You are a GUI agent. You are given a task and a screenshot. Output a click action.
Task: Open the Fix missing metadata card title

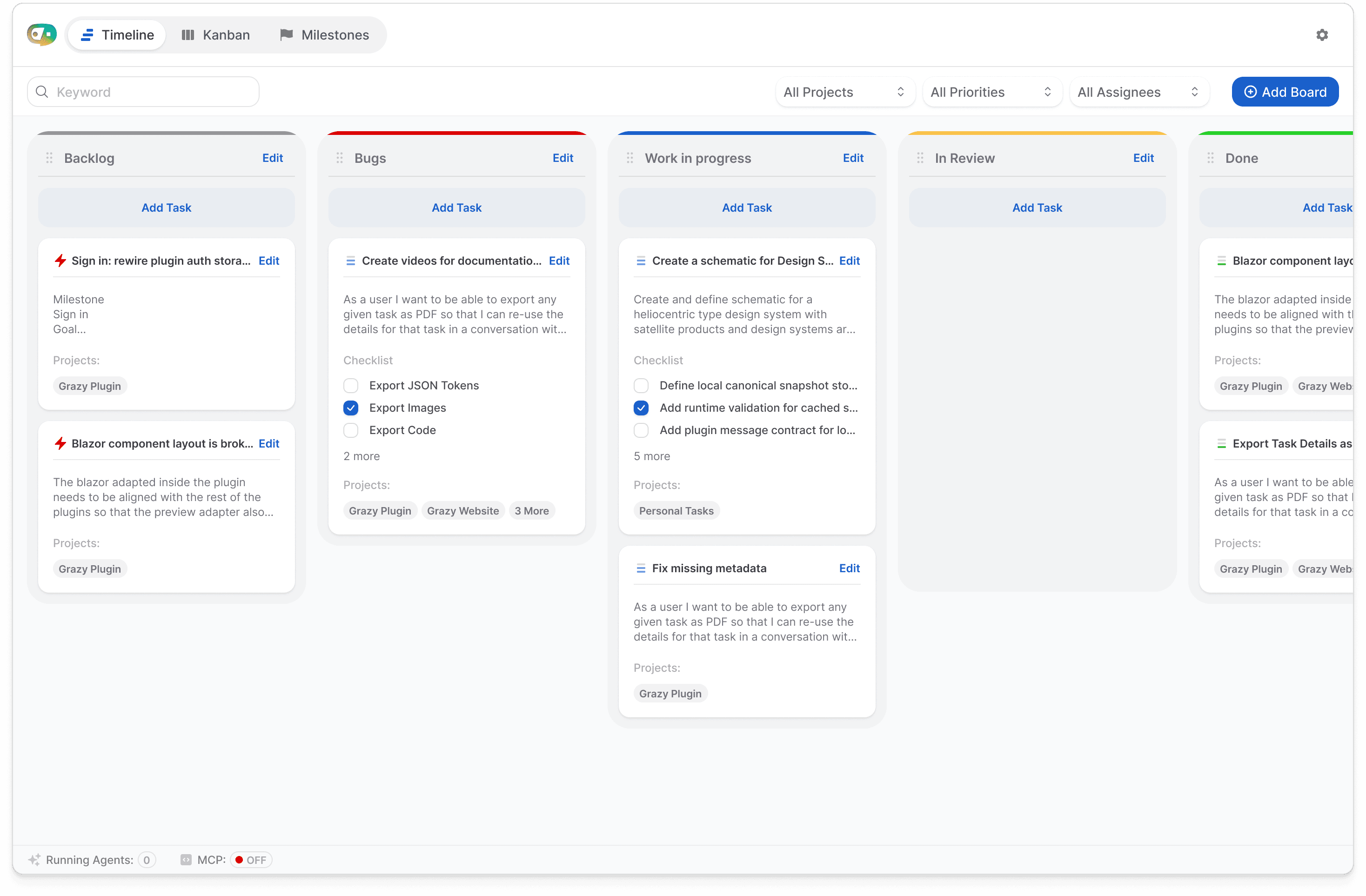click(710, 568)
